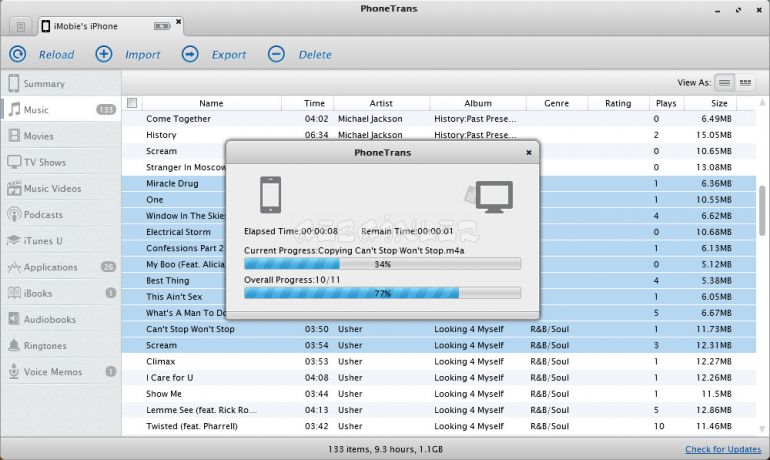770x460 pixels.
Task: Open the Podcasts section
Action: point(61,215)
